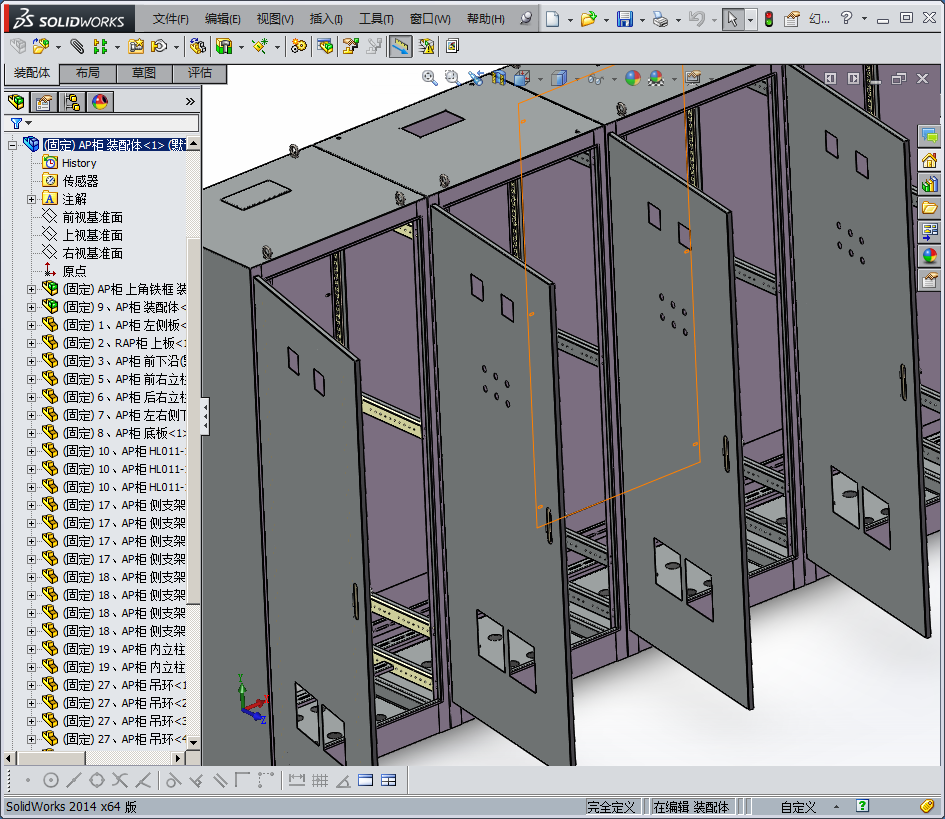Switch to the 评估 tab
Image resolution: width=945 pixels, height=819 pixels.
tap(200, 73)
